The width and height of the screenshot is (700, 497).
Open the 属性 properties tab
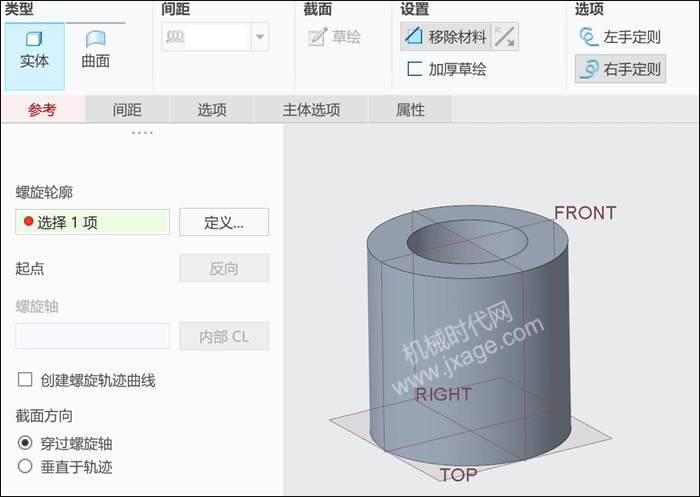(x=410, y=109)
